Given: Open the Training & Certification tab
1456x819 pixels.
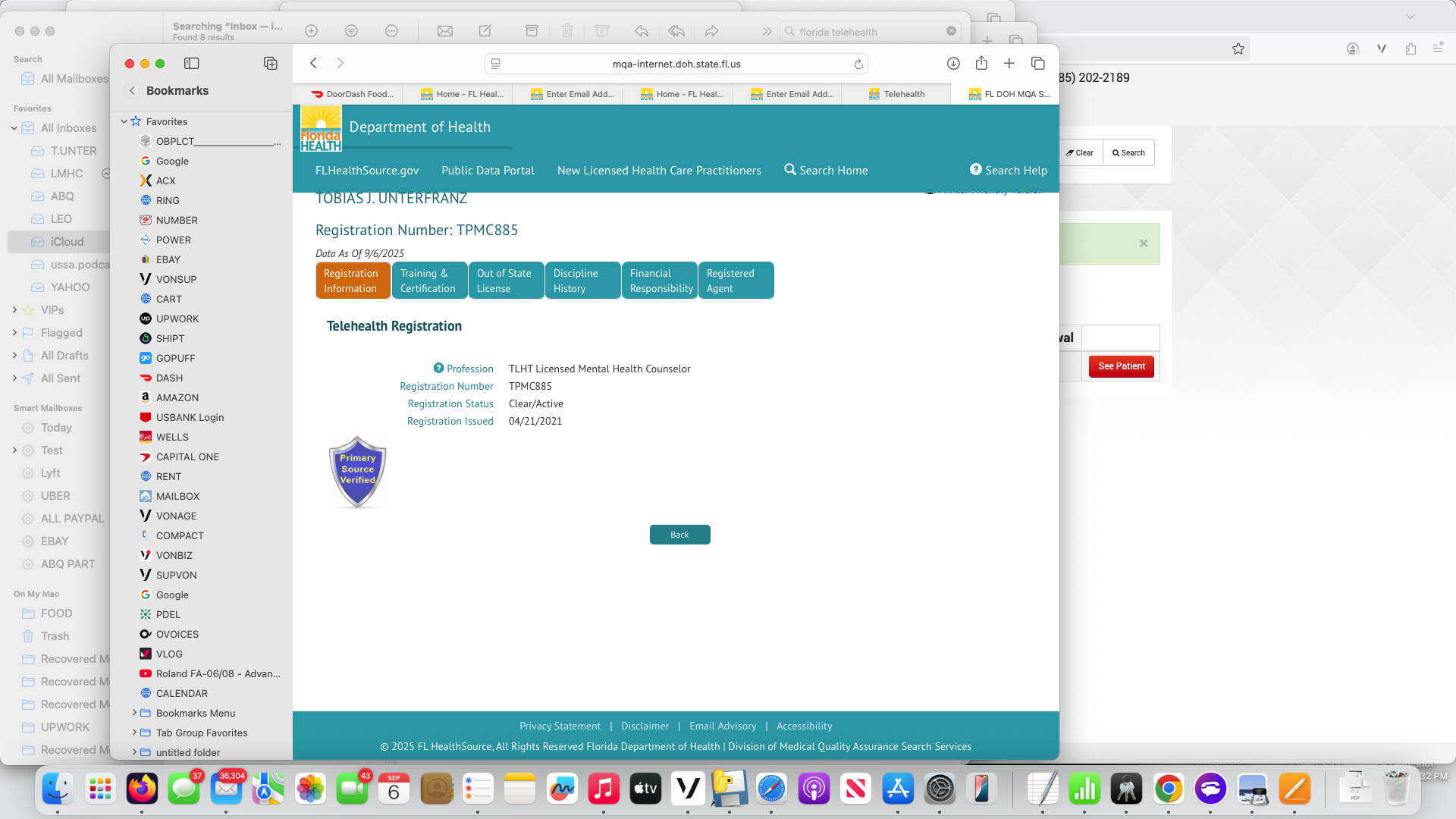Looking at the screenshot, I should 429,281.
